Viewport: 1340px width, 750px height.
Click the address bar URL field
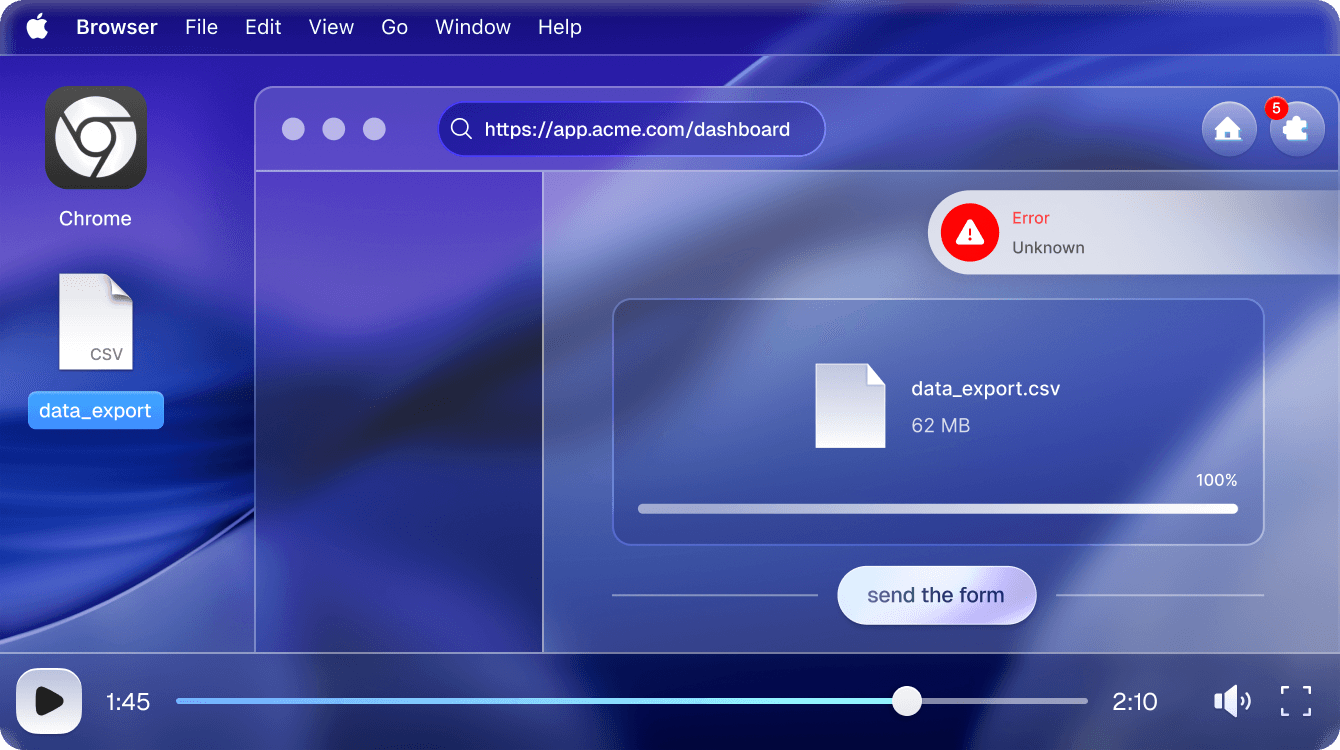pyautogui.click(x=632, y=129)
